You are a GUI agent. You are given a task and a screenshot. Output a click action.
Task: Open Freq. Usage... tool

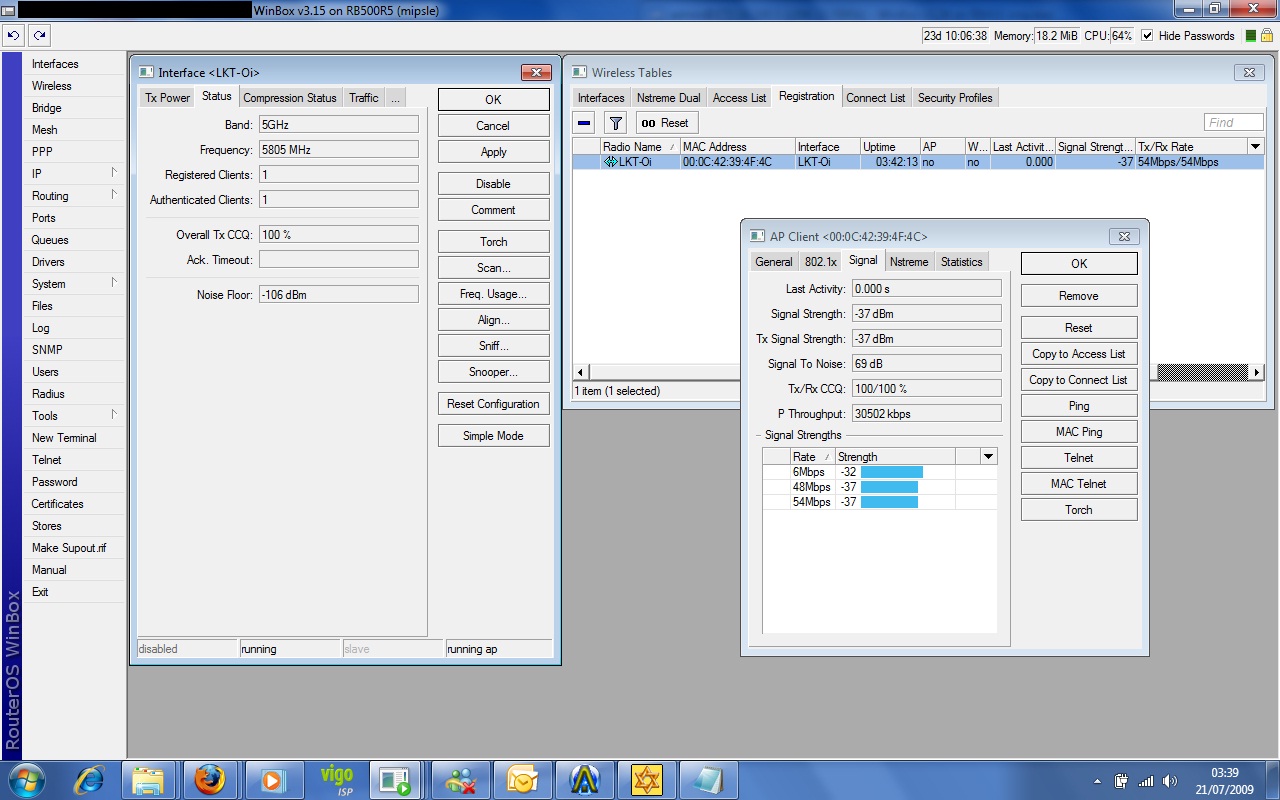coord(494,294)
